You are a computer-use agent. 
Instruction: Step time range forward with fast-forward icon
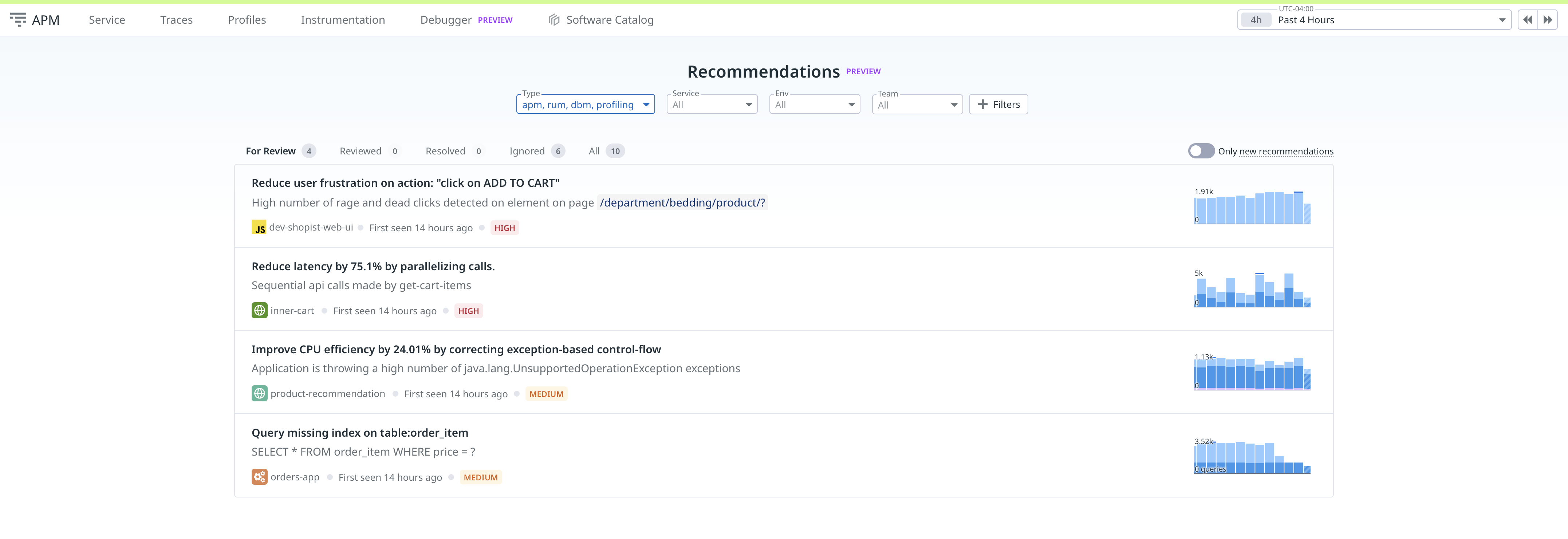coord(1547,20)
